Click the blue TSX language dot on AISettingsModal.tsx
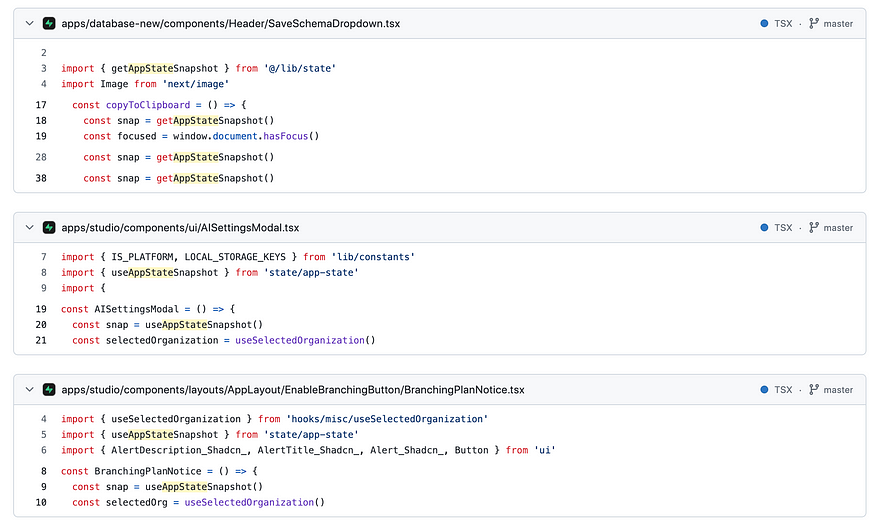The width and height of the screenshot is (875, 525). tap(764, 228)
